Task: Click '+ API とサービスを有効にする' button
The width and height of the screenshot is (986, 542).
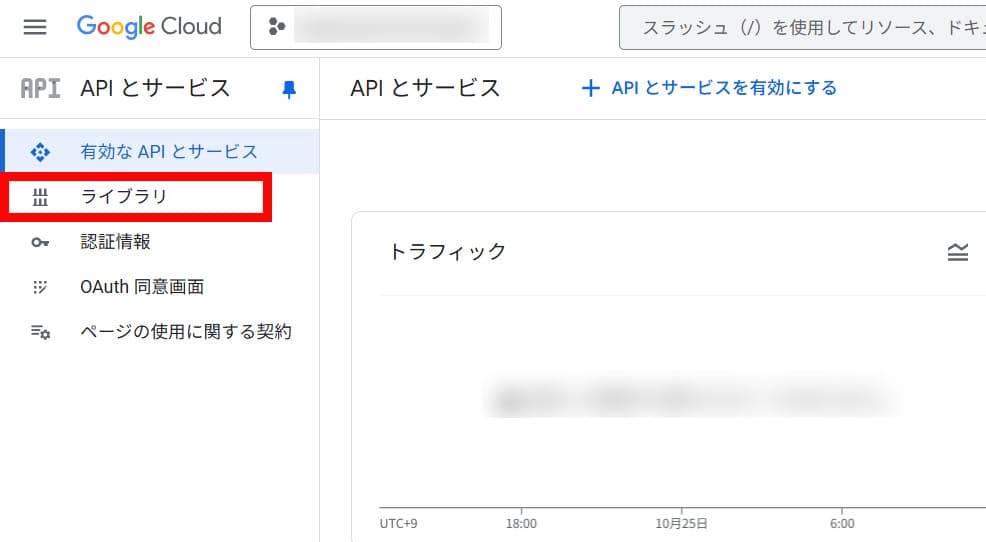Action: (x=709, y=88)
